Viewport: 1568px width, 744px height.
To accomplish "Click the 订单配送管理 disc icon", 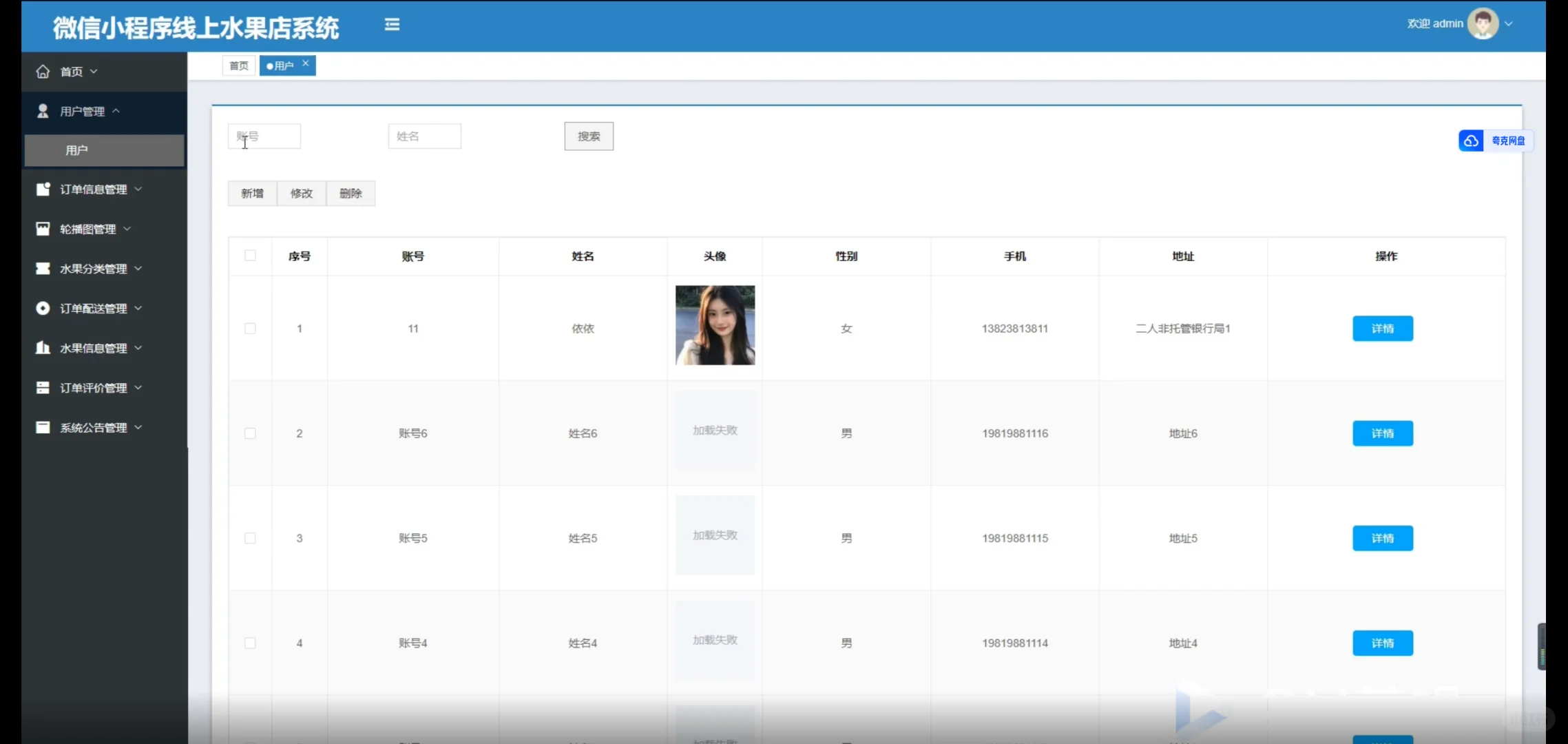I will (43, 308).
